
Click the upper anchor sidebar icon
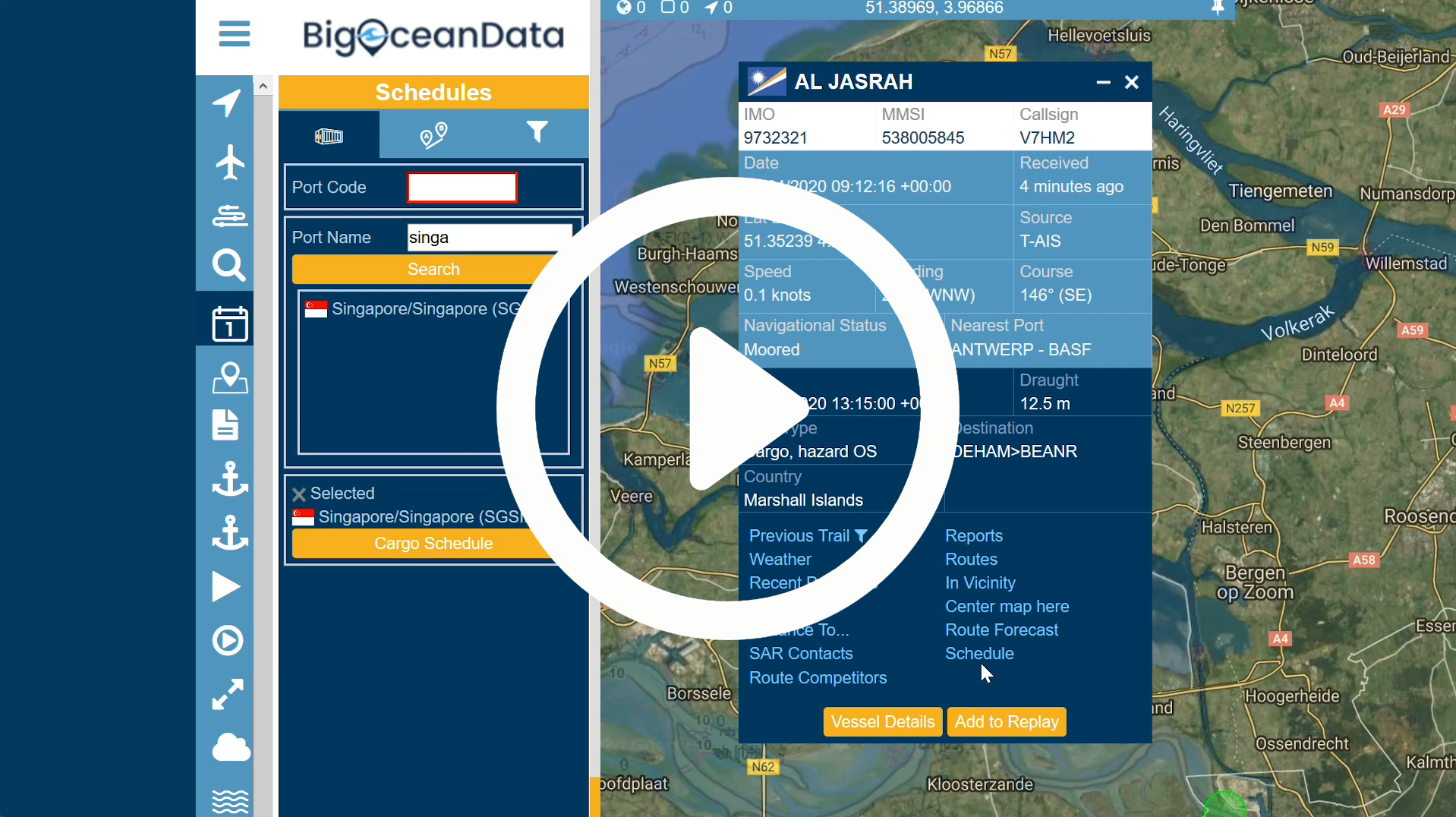[230, 479]
